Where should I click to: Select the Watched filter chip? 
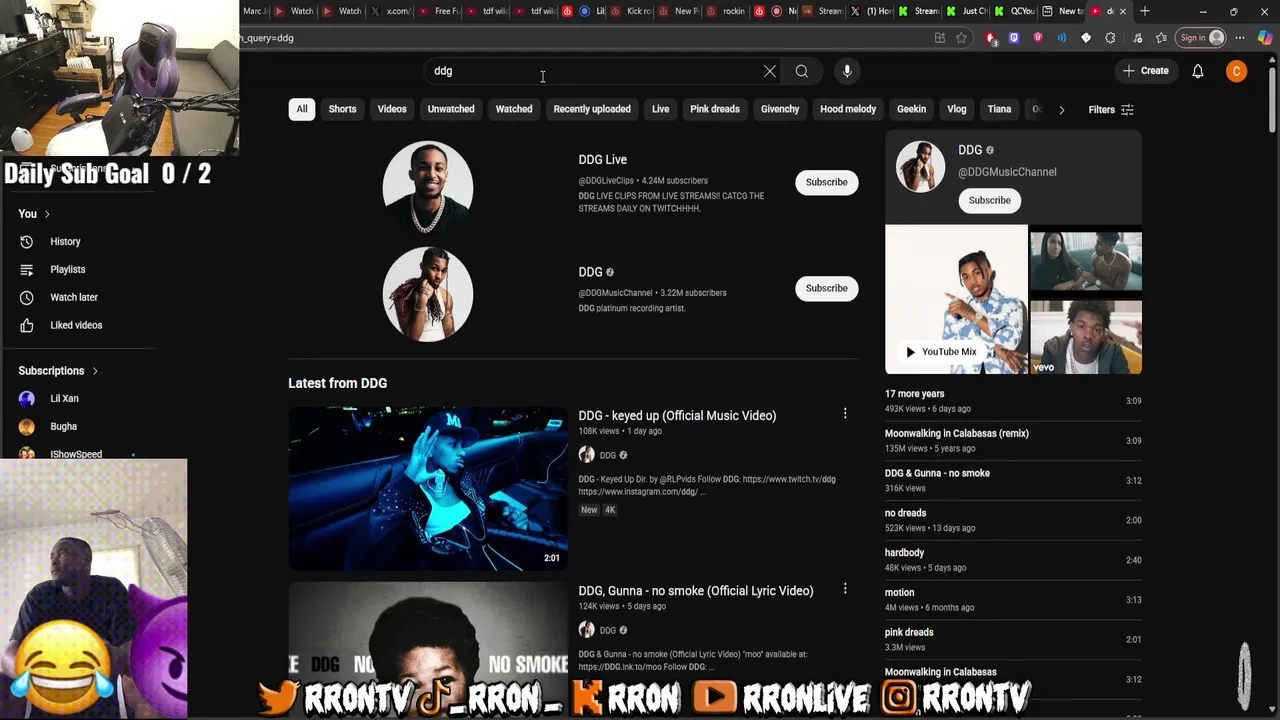(514, 109)
